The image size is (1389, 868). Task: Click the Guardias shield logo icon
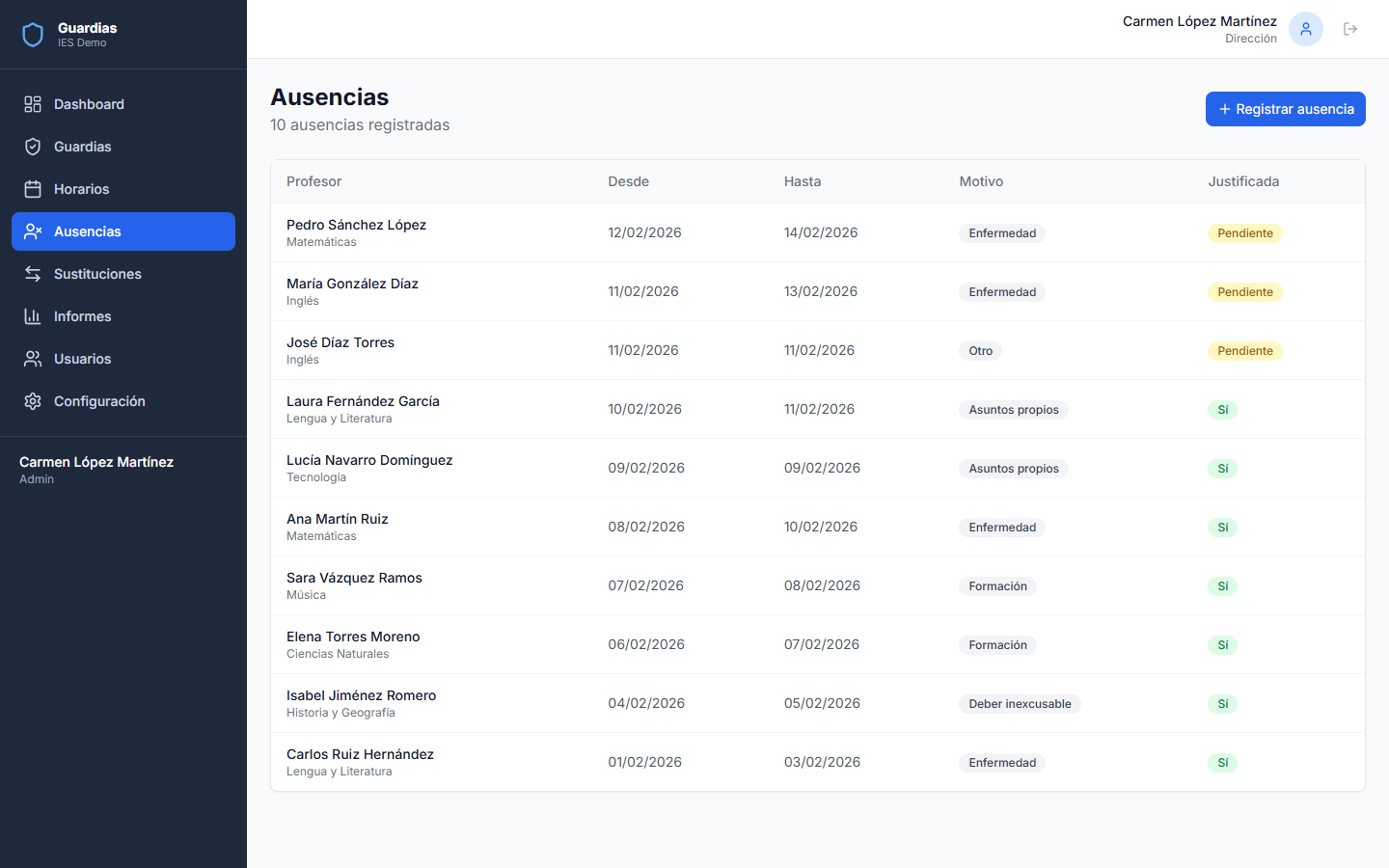pyautogui.click(x=33, y=35)
